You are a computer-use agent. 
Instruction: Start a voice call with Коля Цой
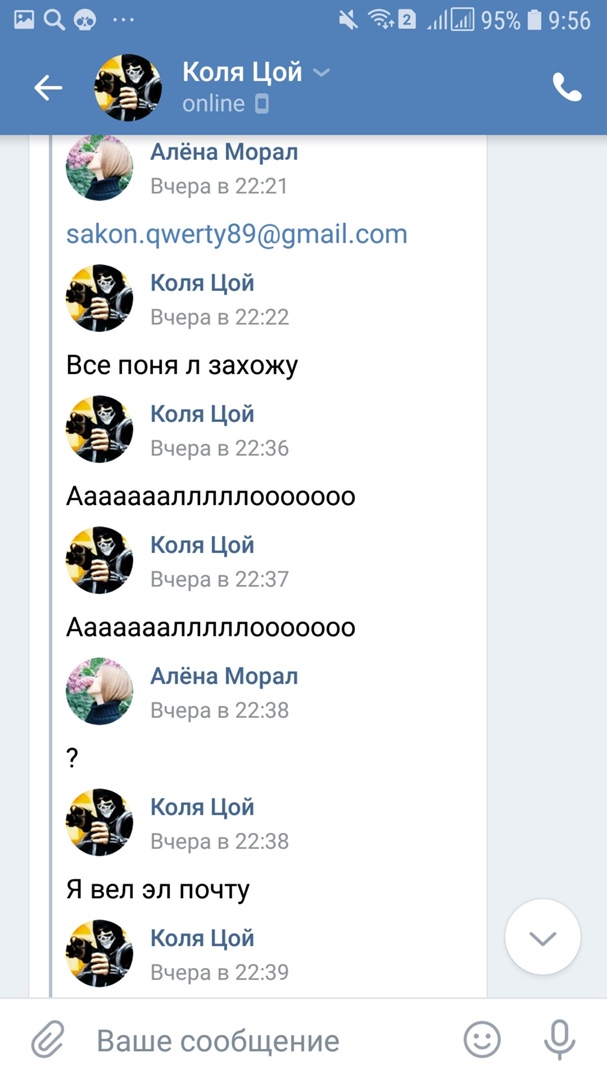tap(567, 88)
